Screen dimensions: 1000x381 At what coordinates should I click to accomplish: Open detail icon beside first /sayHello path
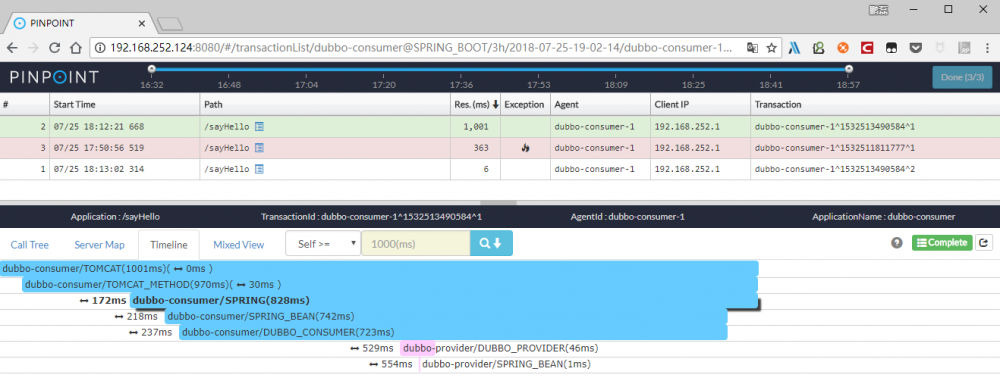click(259, 127)
